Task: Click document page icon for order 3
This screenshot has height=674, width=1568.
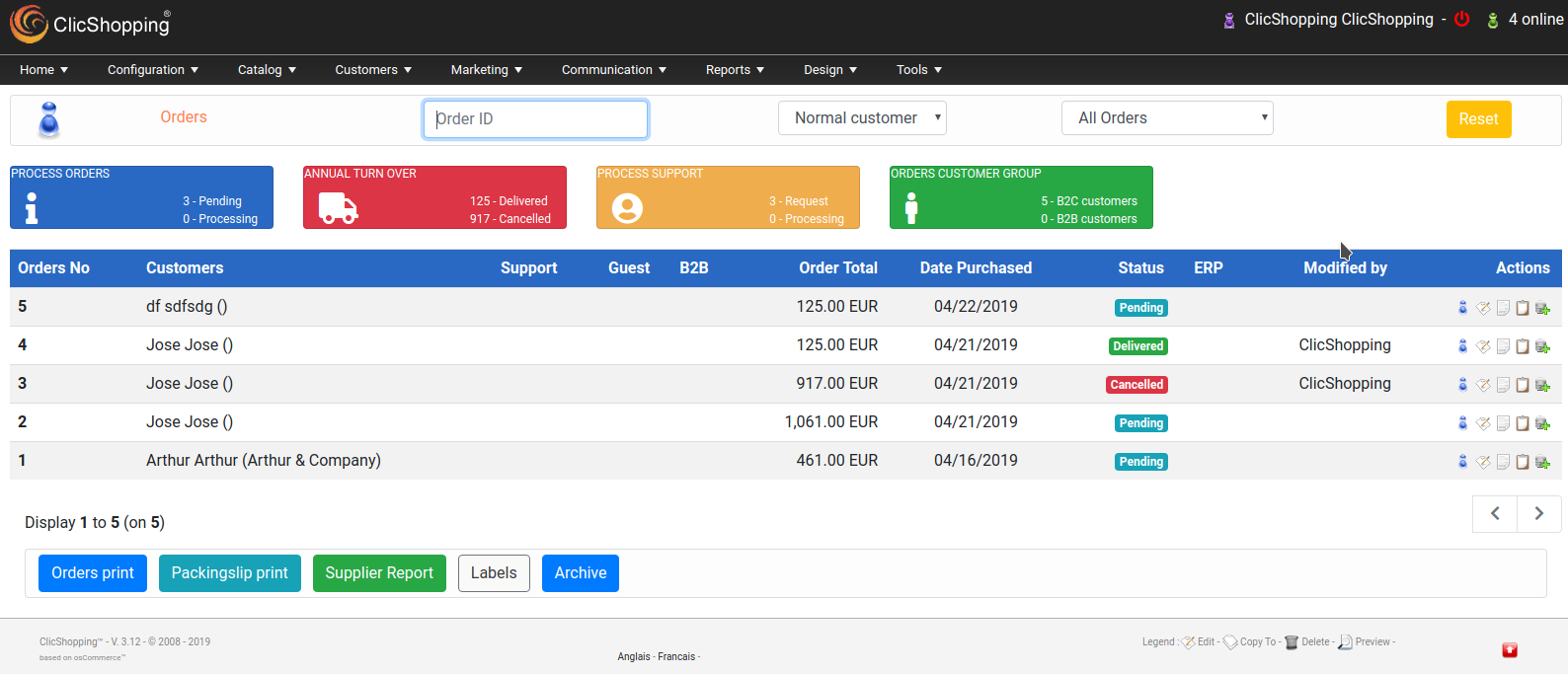Action: pos(1503,384)
